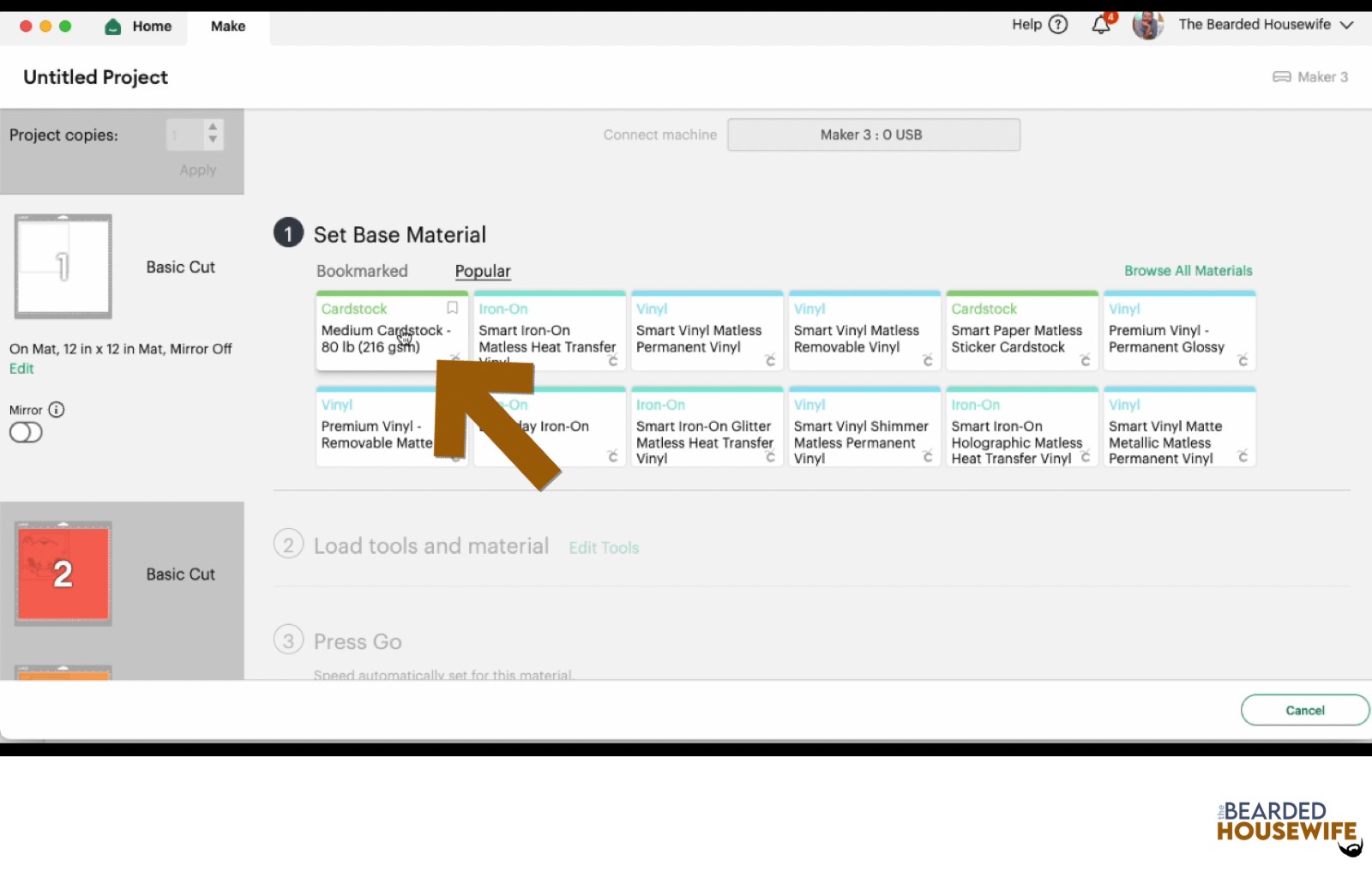Click Cricut logo on Smart Vinyl Shimmer card

click(928, 457)
